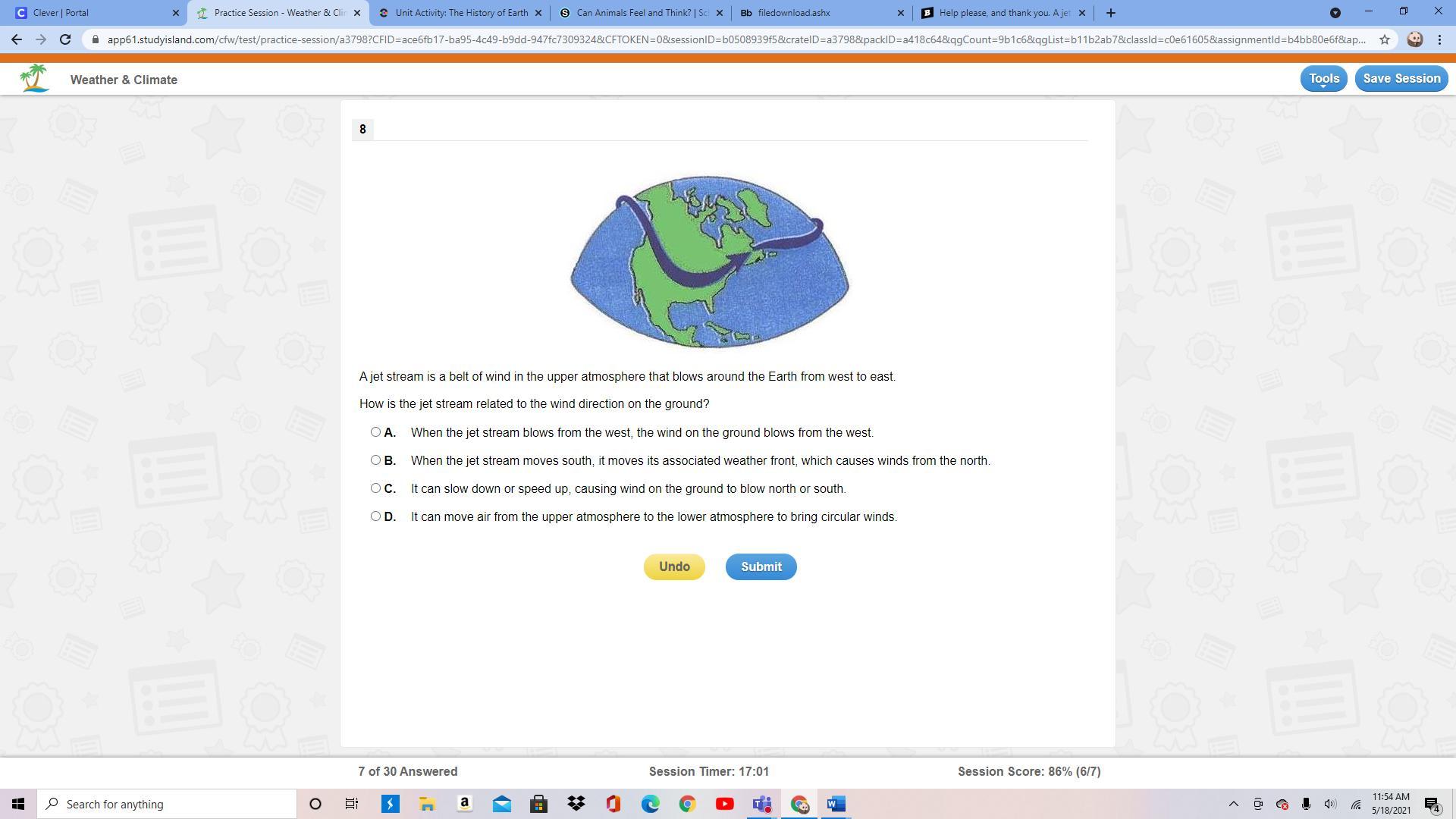
Task: Open Chrome tab search dropdown arrow
Action: (1335, 13)
